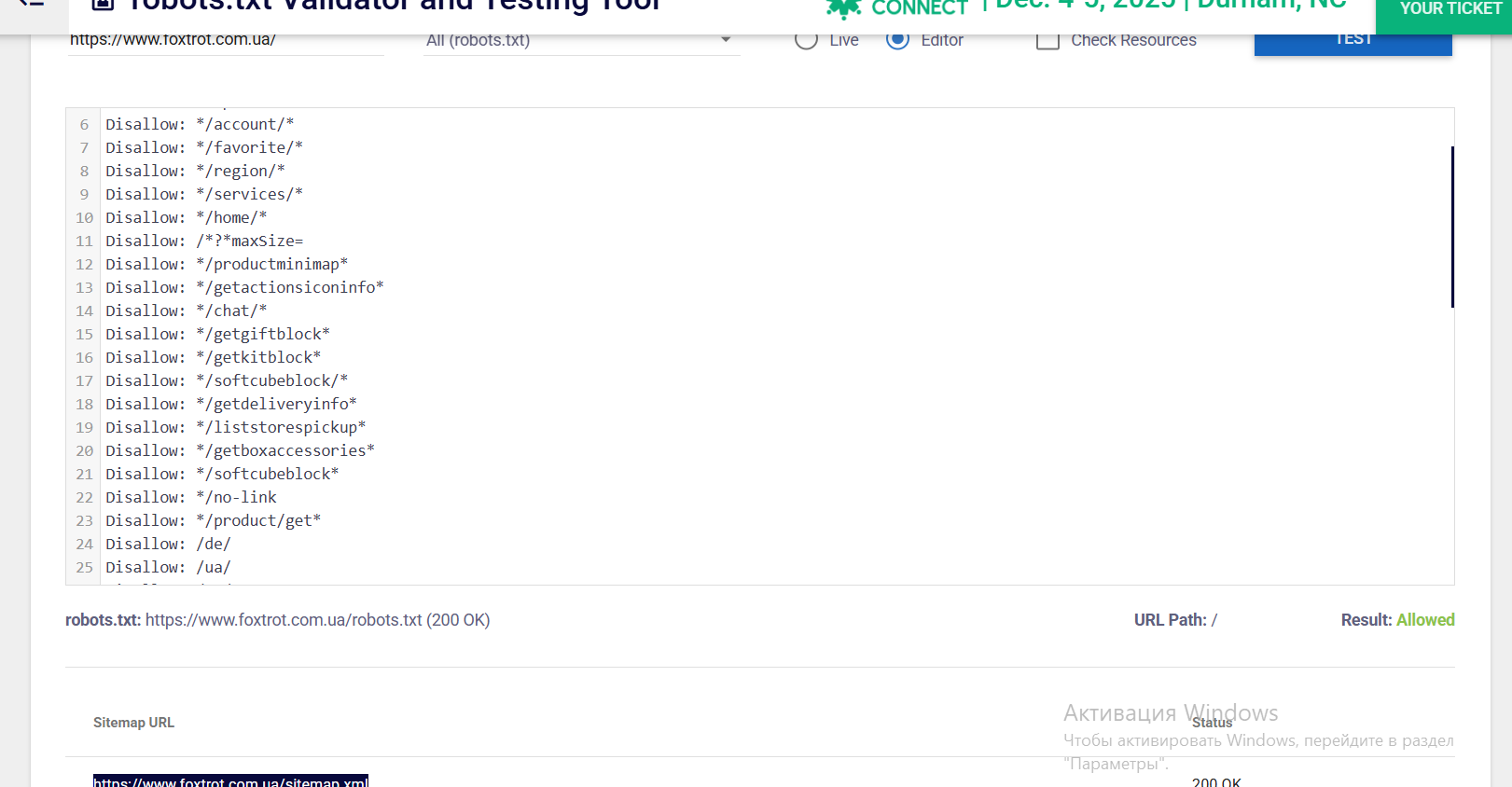This screenshot has width=1512, height=787.
Task: Click line 19 'Disallow: */liststorespickup*'
Action: [x=236, y=427]
